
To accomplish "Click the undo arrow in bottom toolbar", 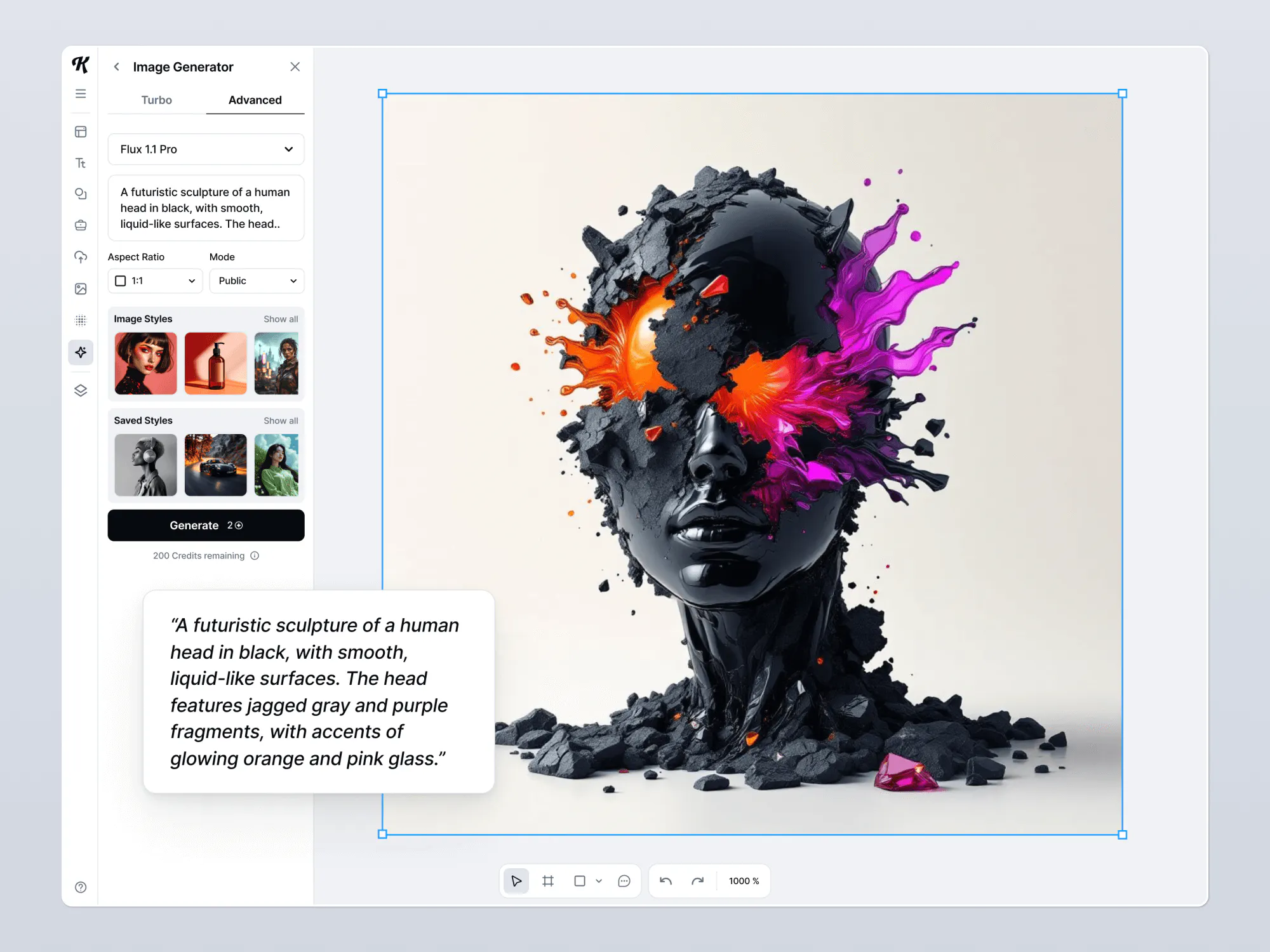I will point(666,881).
